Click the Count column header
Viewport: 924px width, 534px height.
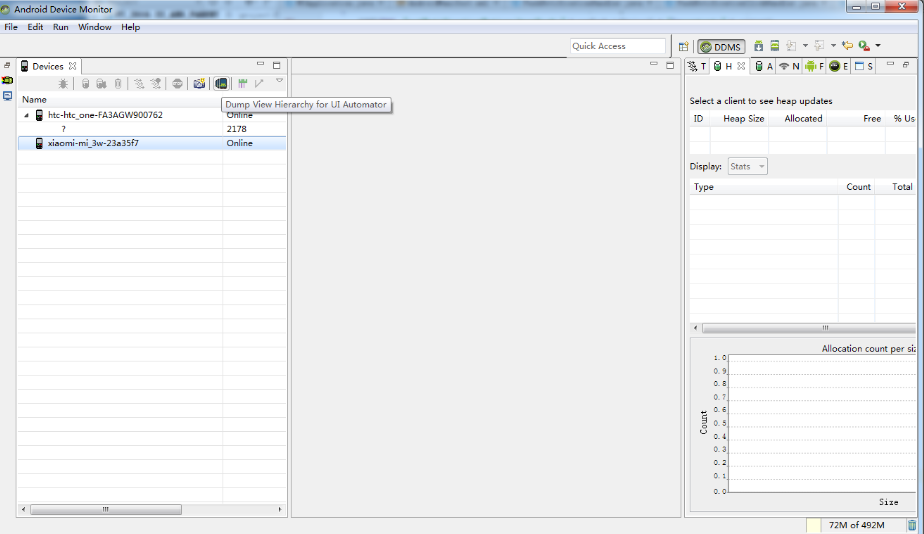coord(858,187)
